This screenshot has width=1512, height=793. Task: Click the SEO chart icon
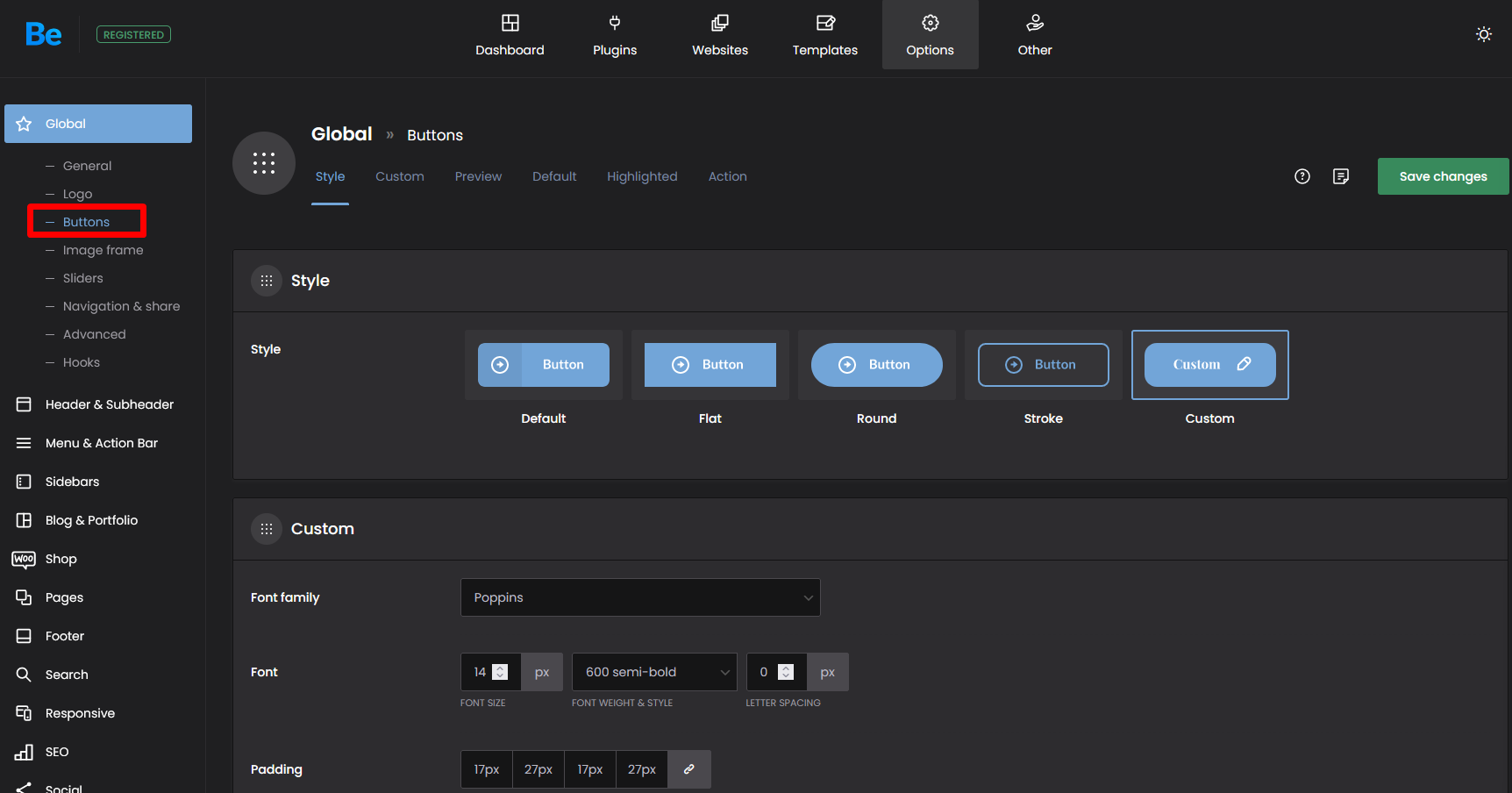24,752
